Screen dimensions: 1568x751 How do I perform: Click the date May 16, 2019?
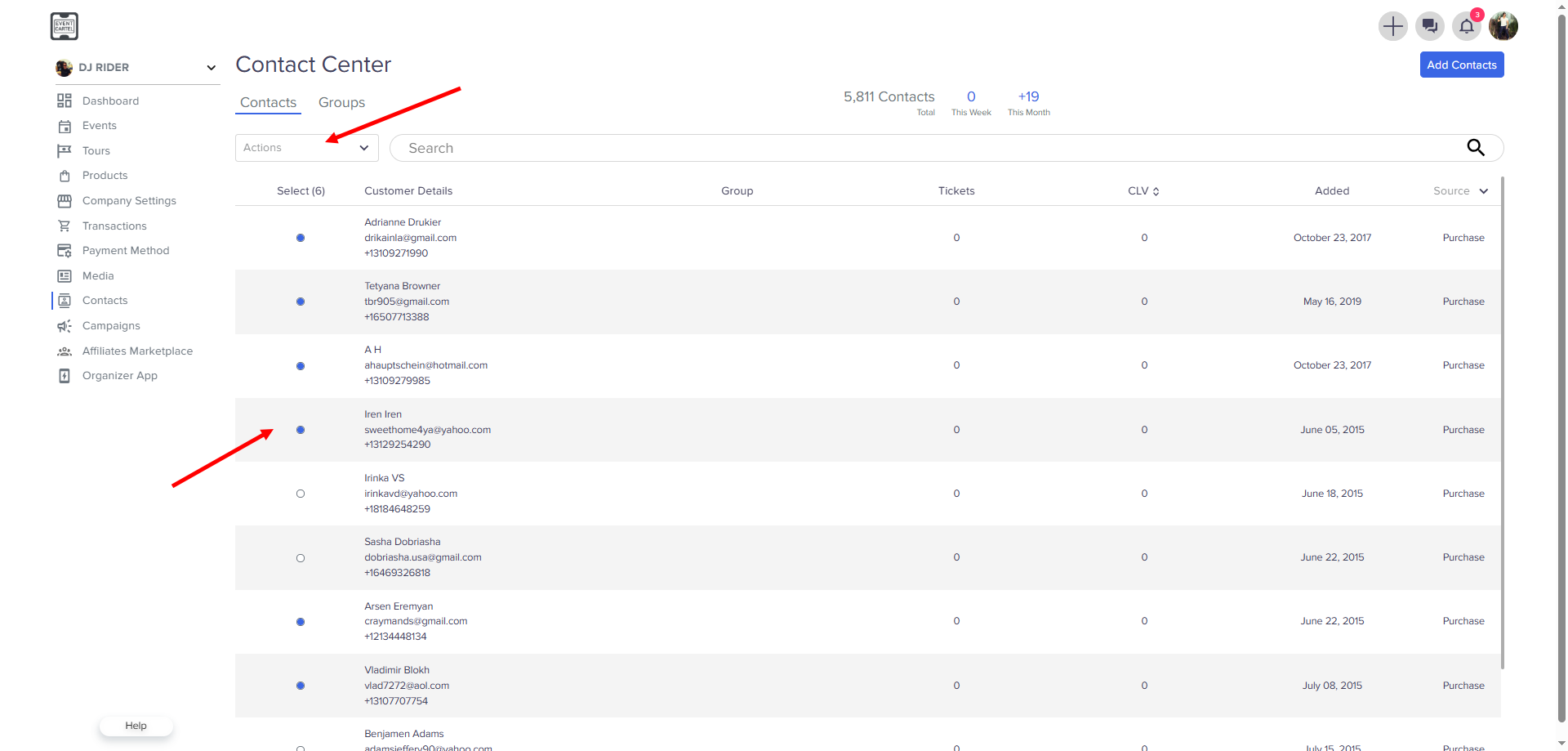[x=1332, y=302]
